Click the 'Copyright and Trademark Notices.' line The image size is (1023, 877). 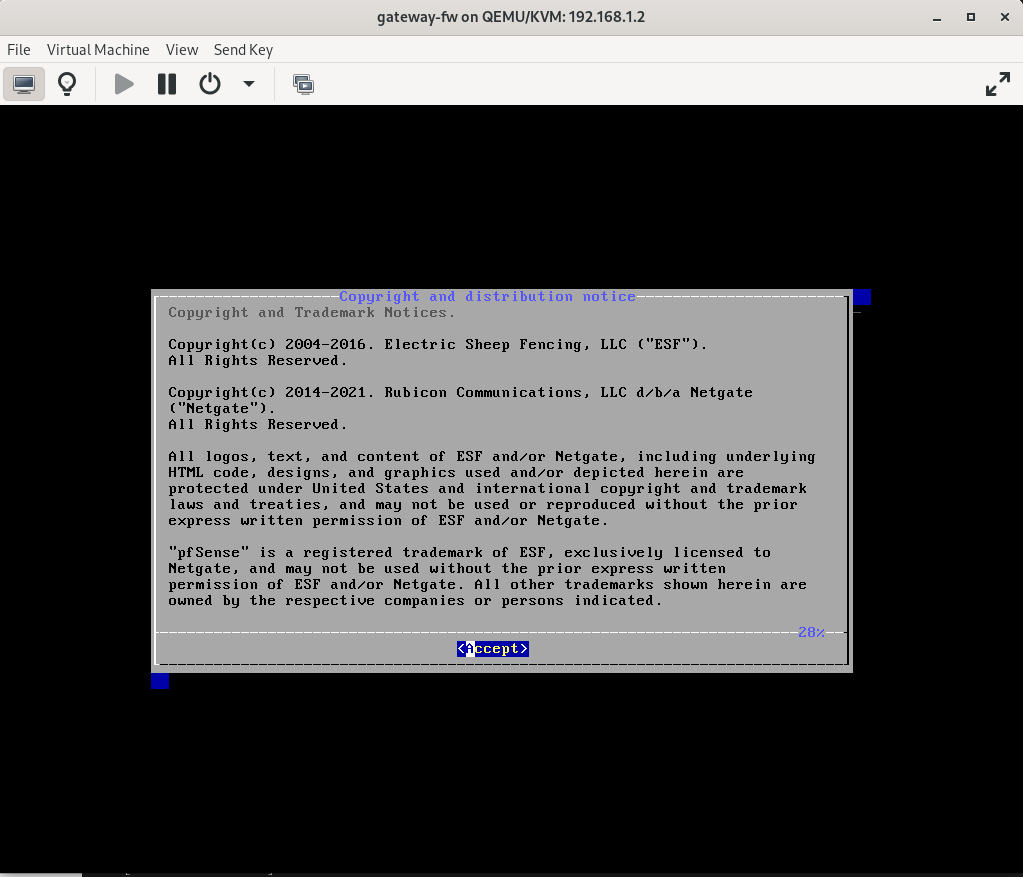coord(311,313)
